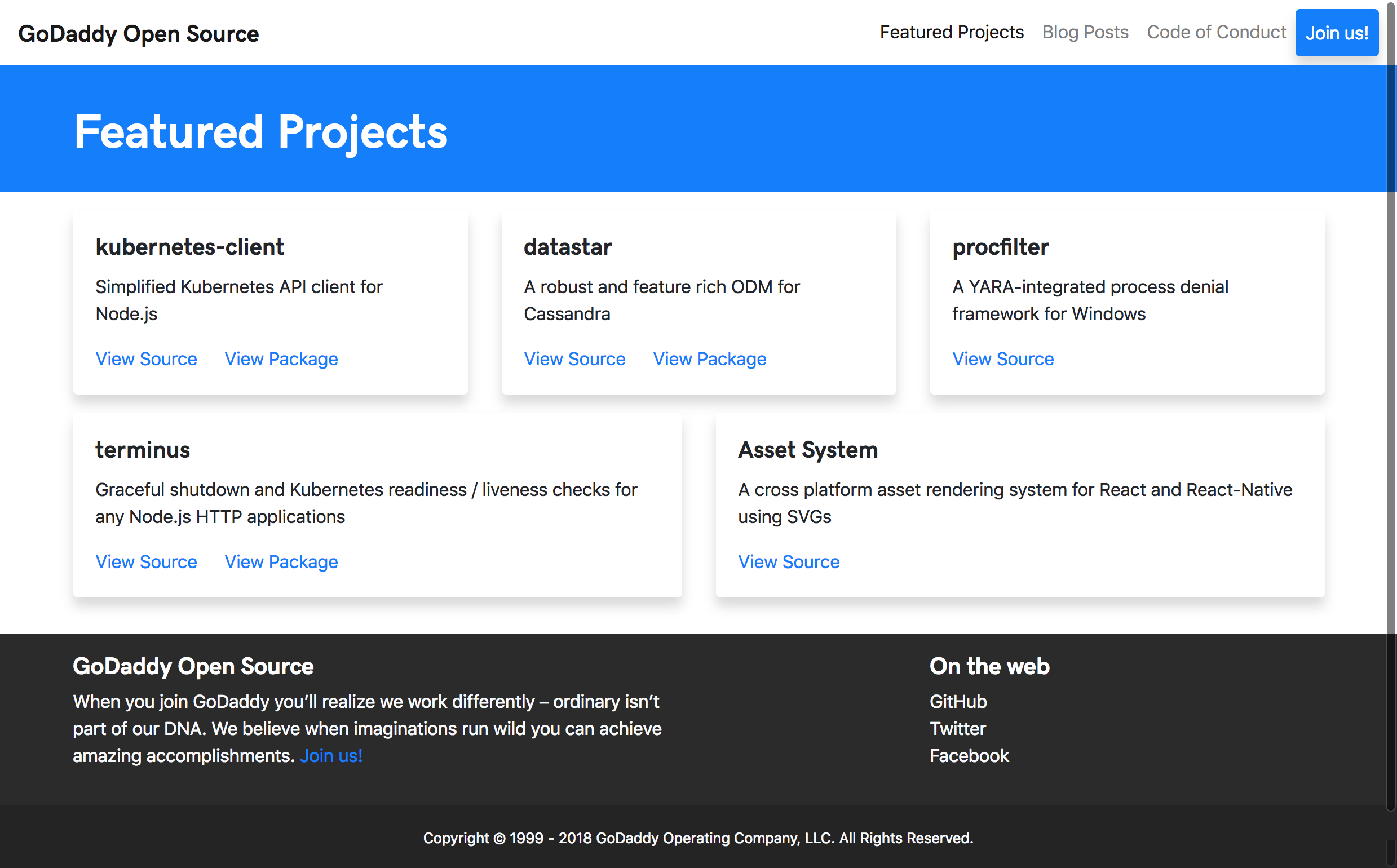Open GitHub link in footer
This screenshot has height=868, width=1397.
point(958,702)
